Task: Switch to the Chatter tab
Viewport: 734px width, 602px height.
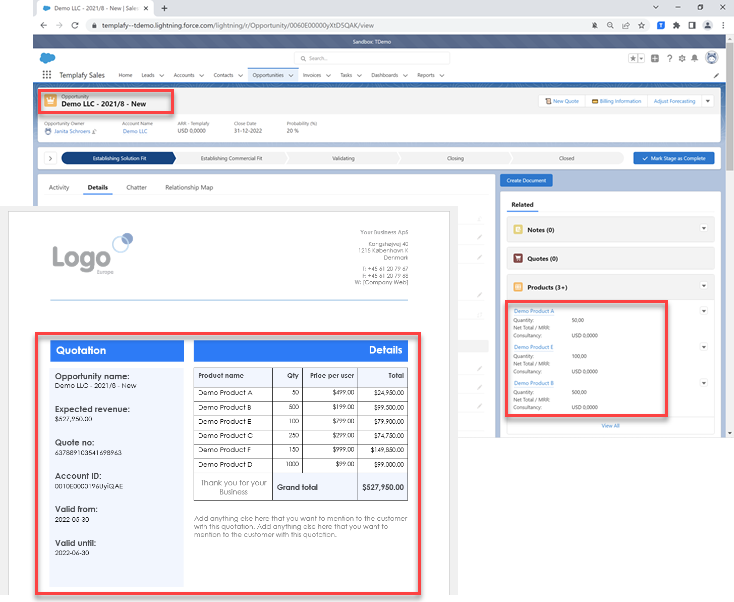Action: pyautogui.click(x=136, y=187)
